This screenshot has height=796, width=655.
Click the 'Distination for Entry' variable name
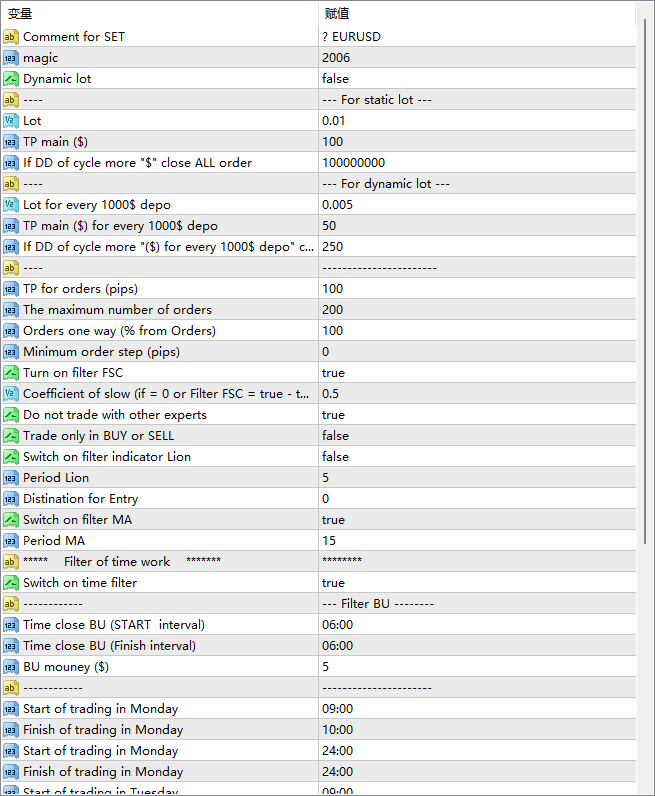tap(80, 499)
